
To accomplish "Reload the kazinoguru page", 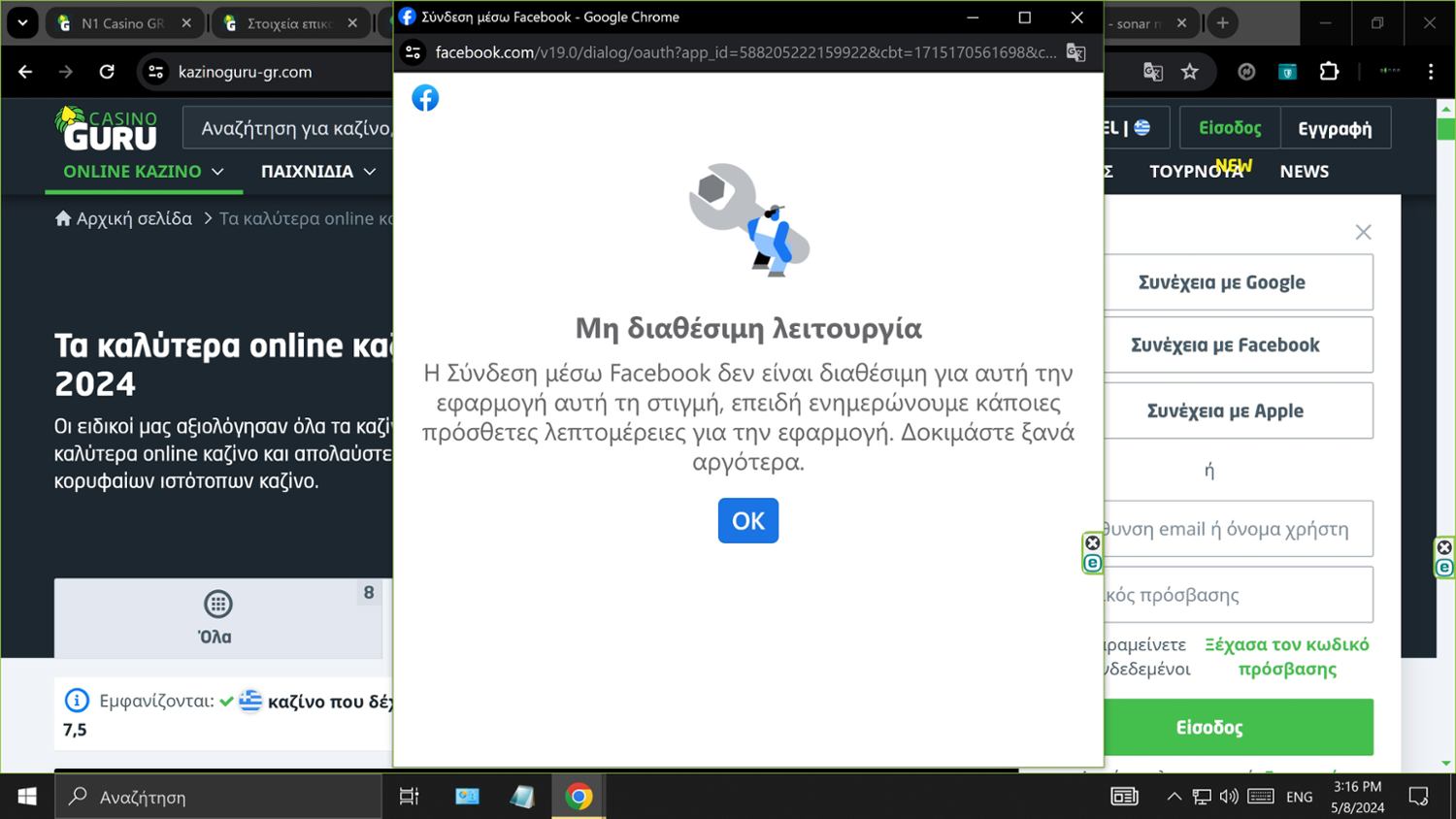I will (107, 72).
